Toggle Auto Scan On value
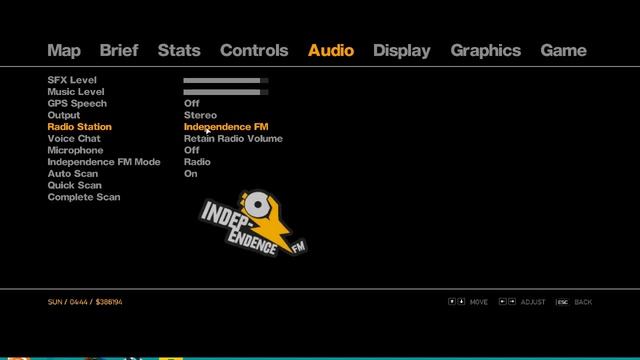Viewport: 640px width, 360px height. [x=191, y=174]
